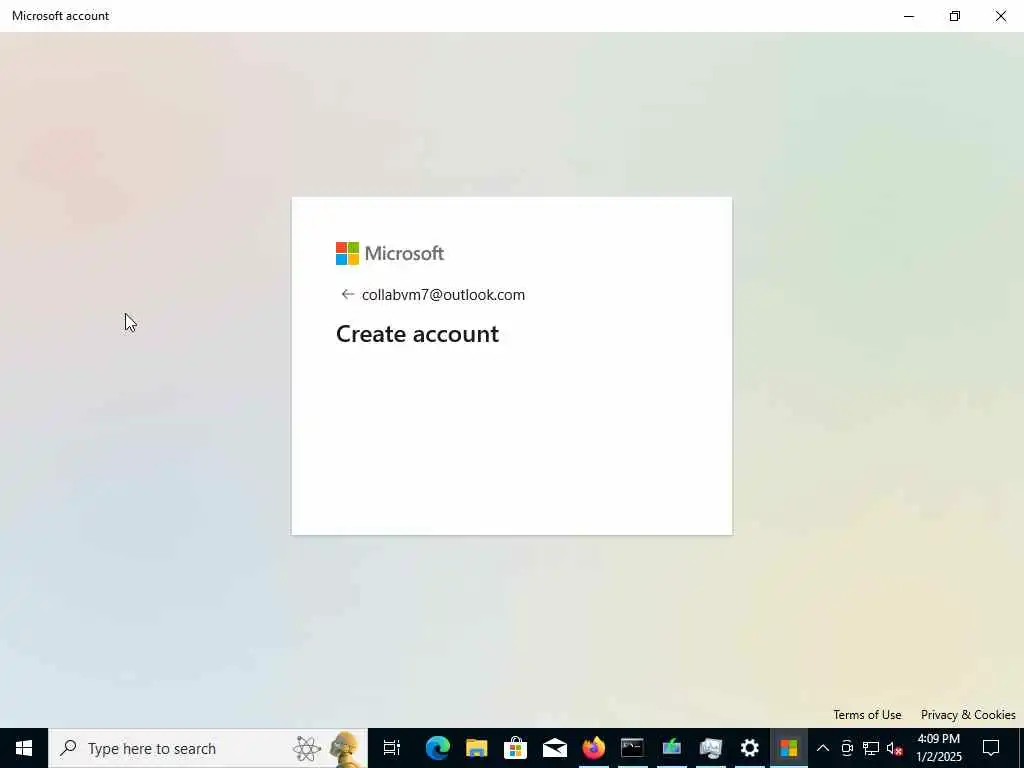Screen dimensions: 1024x768
Task: Open Microsoft Store from the taskbar
Action: tap(515, 748)
